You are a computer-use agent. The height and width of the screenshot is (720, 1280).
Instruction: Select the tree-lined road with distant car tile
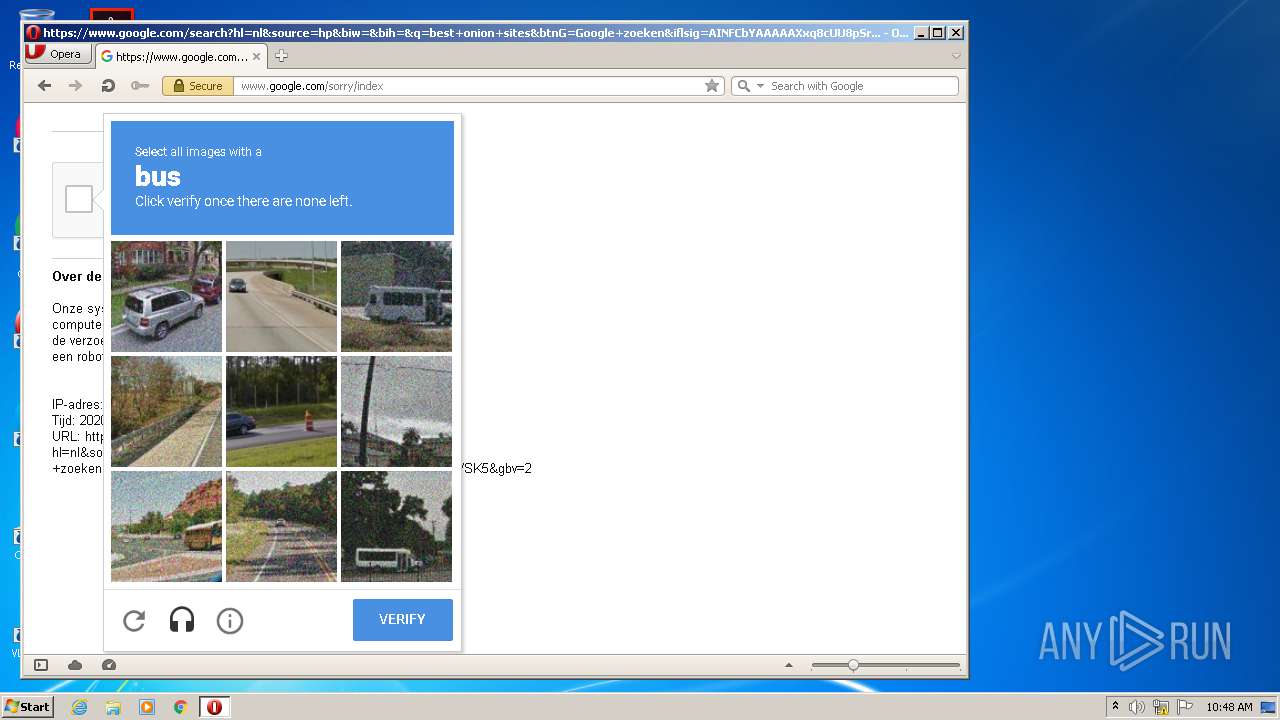pyautogui.click(x=281, y=526)
